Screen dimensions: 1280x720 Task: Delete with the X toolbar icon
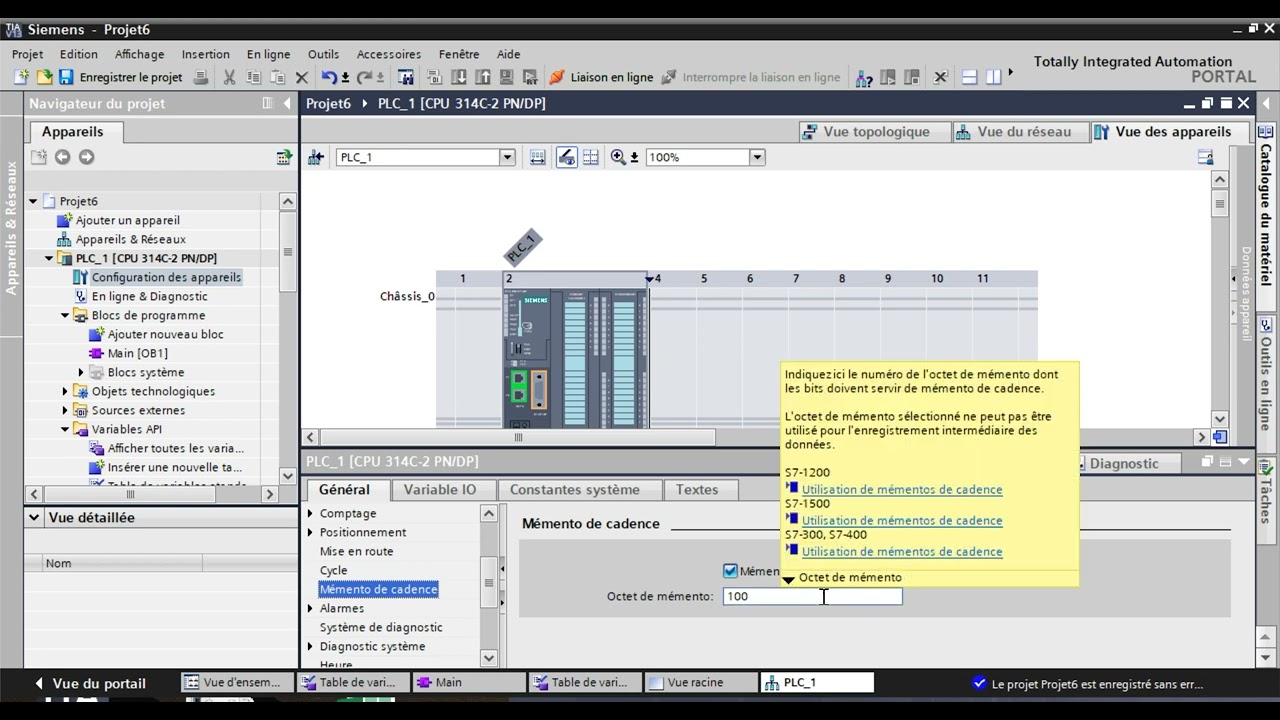pos(302,77)
